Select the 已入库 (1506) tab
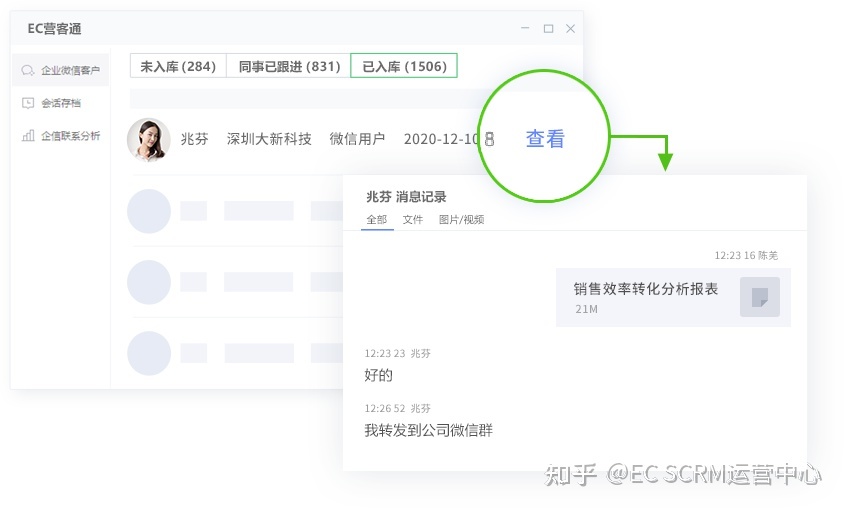 [x=404, y=66]
